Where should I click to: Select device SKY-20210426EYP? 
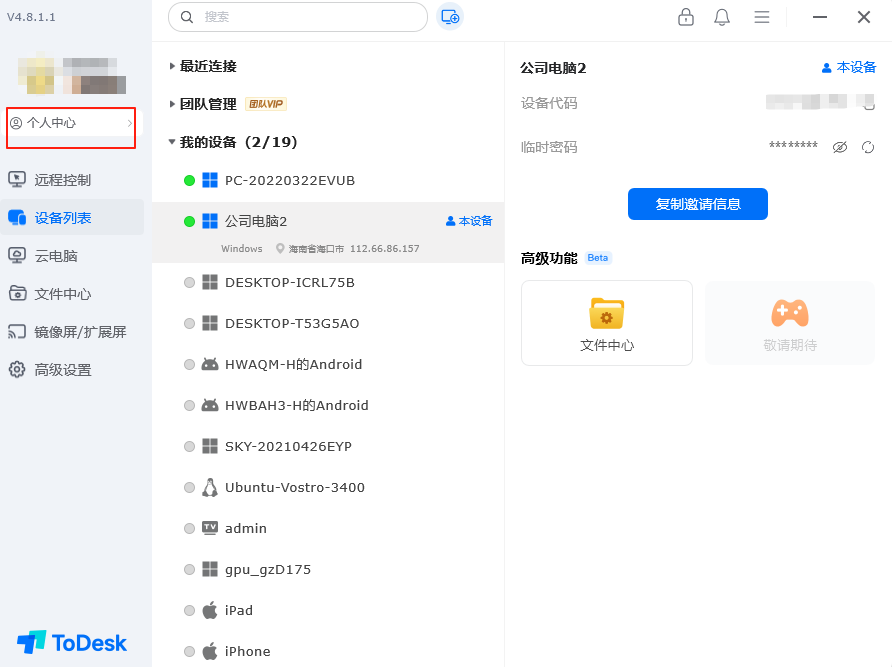[328, 446]
